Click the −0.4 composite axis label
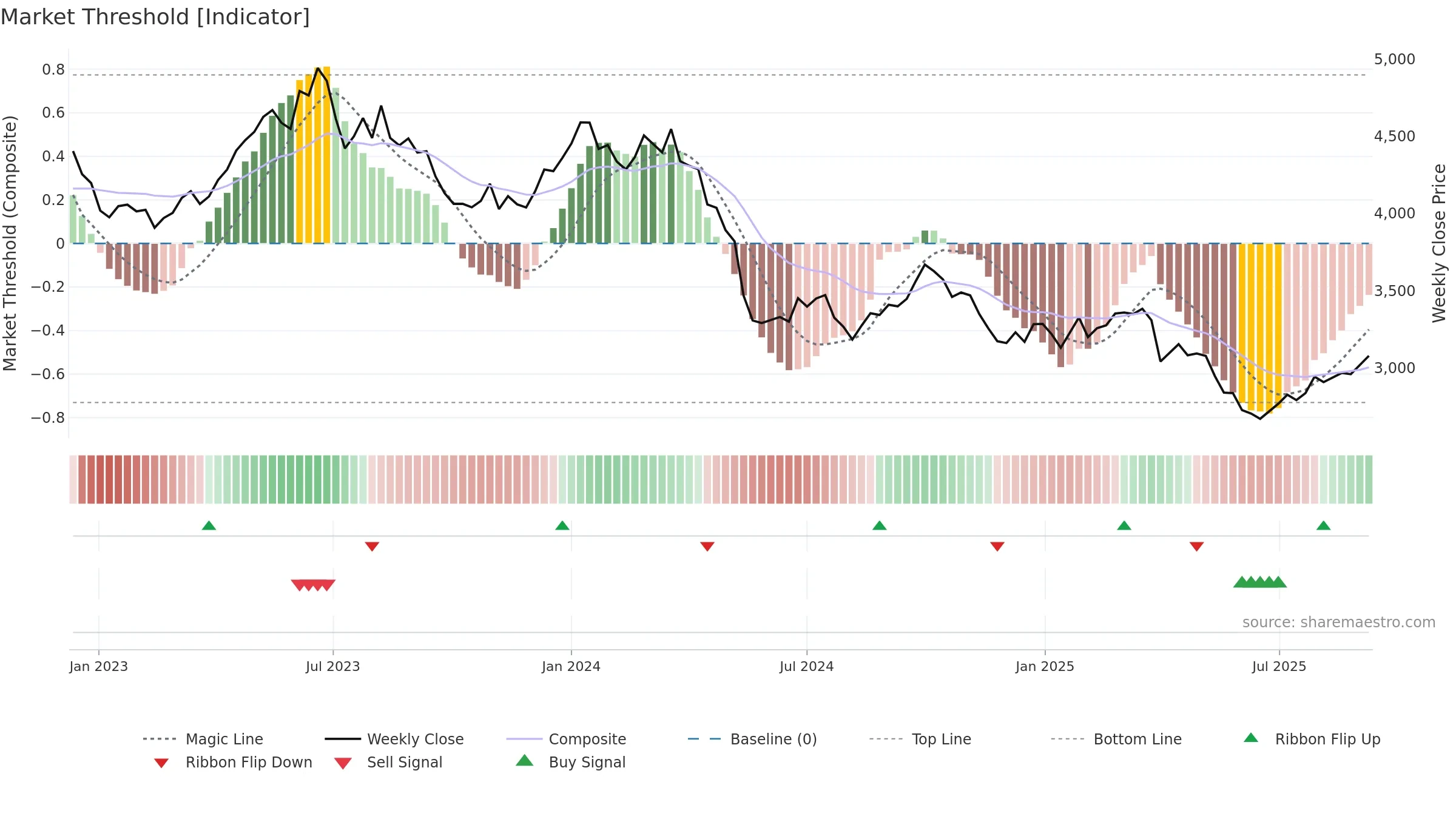The width and height of the screenshot is (1456, 819). click(48, 331)
